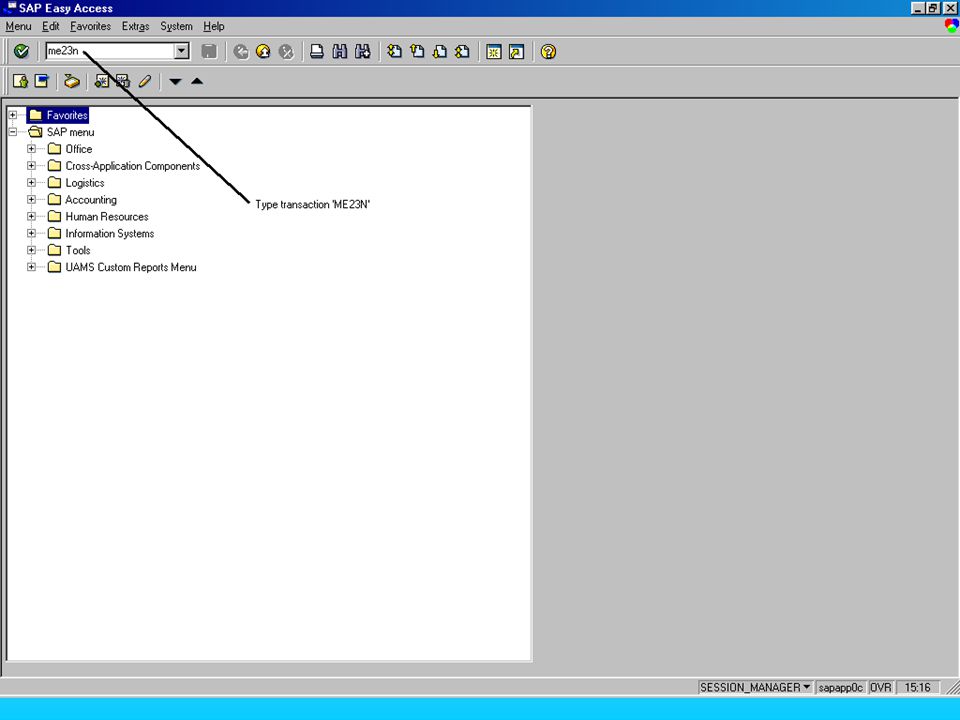The image size is (960, 720).
Task: Expand the Information Systems folder node
Action: (x=31, y=233)
